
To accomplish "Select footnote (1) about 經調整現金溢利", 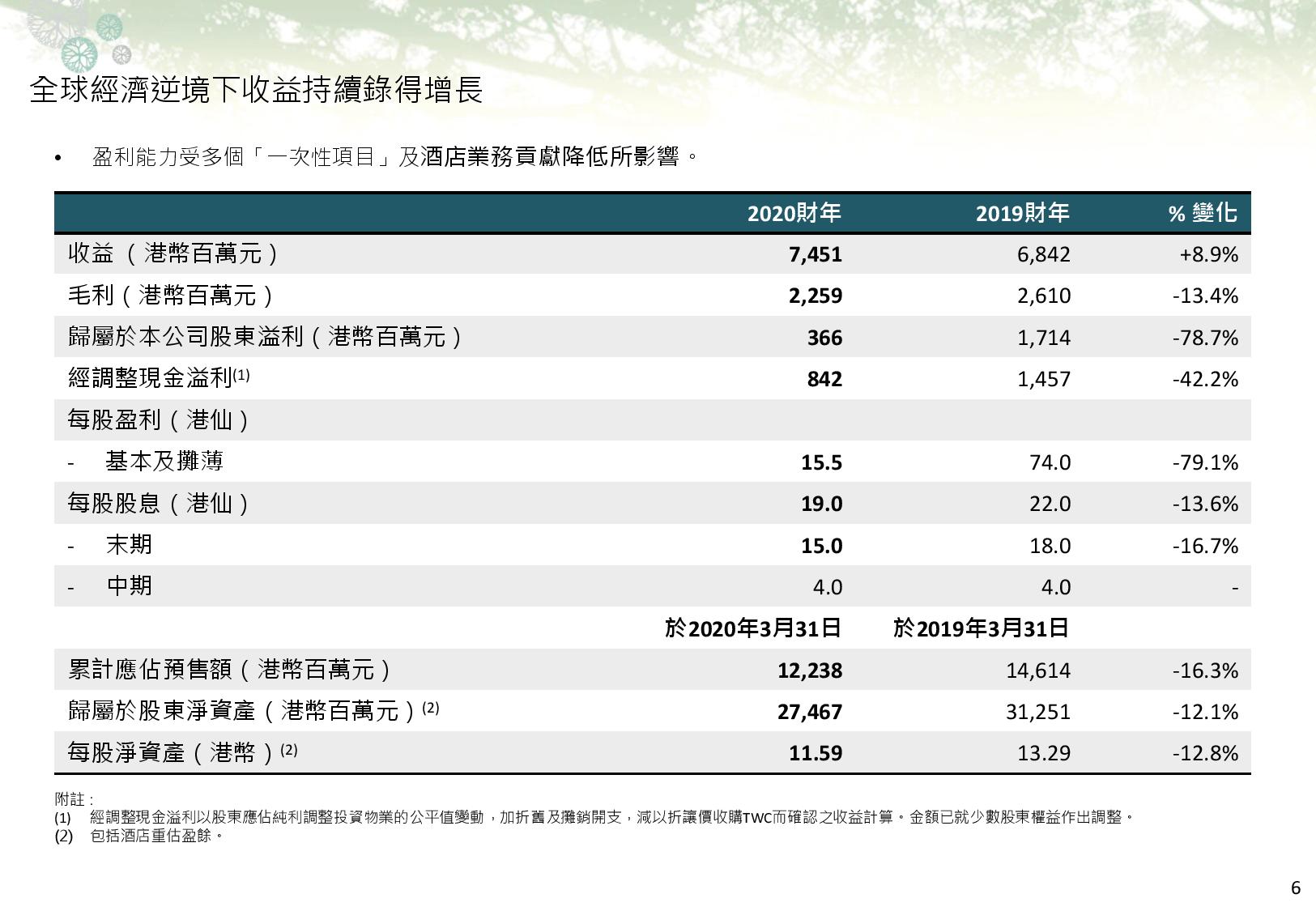I will pos(595,818).
